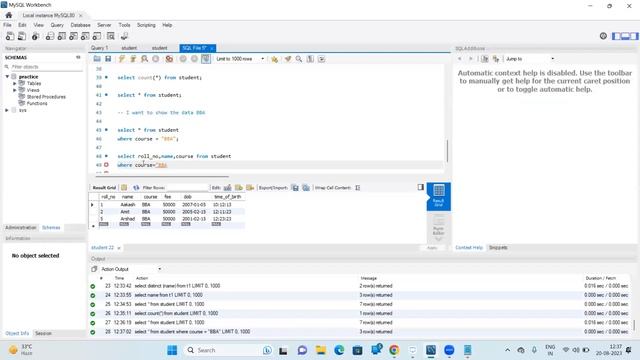Select Functions in the schema tree

[37, 103]
